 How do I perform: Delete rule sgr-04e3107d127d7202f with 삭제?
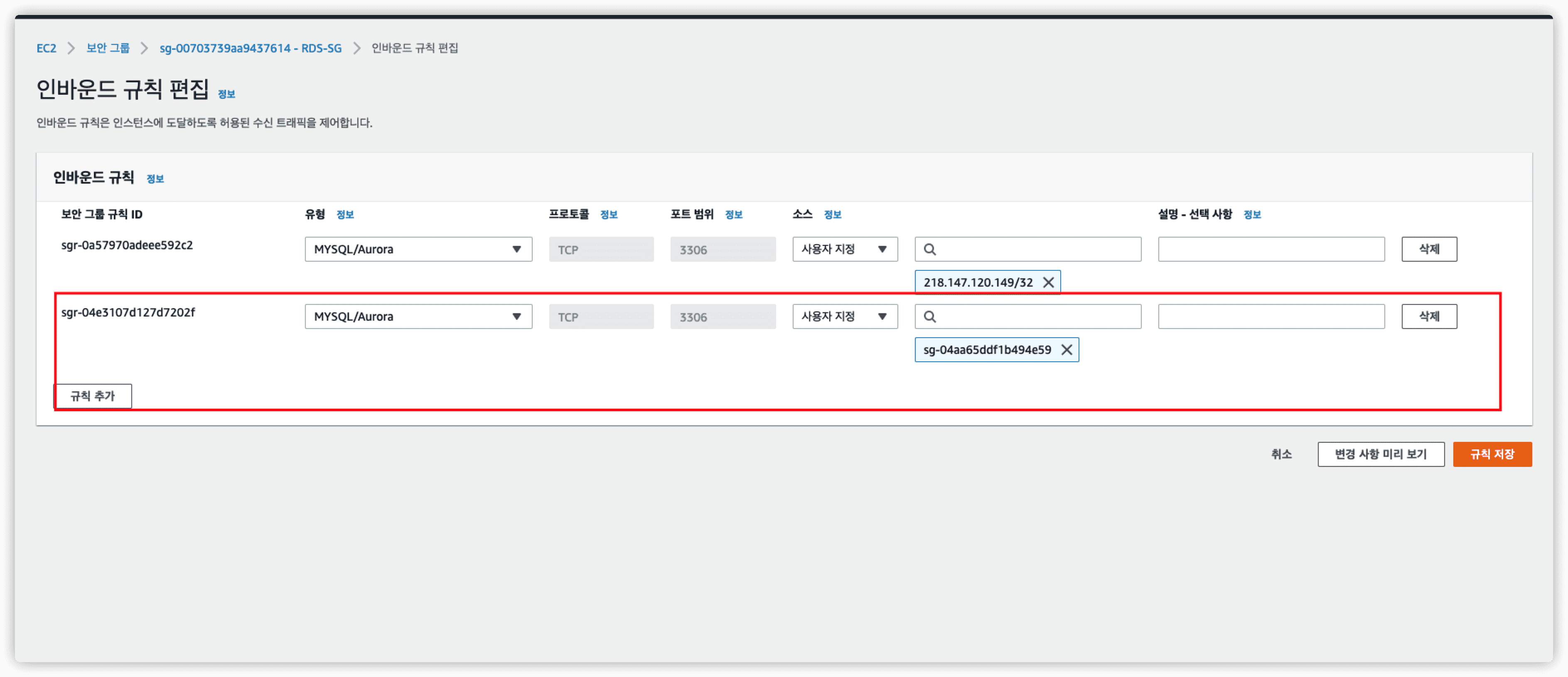(x=1429, y=316)
